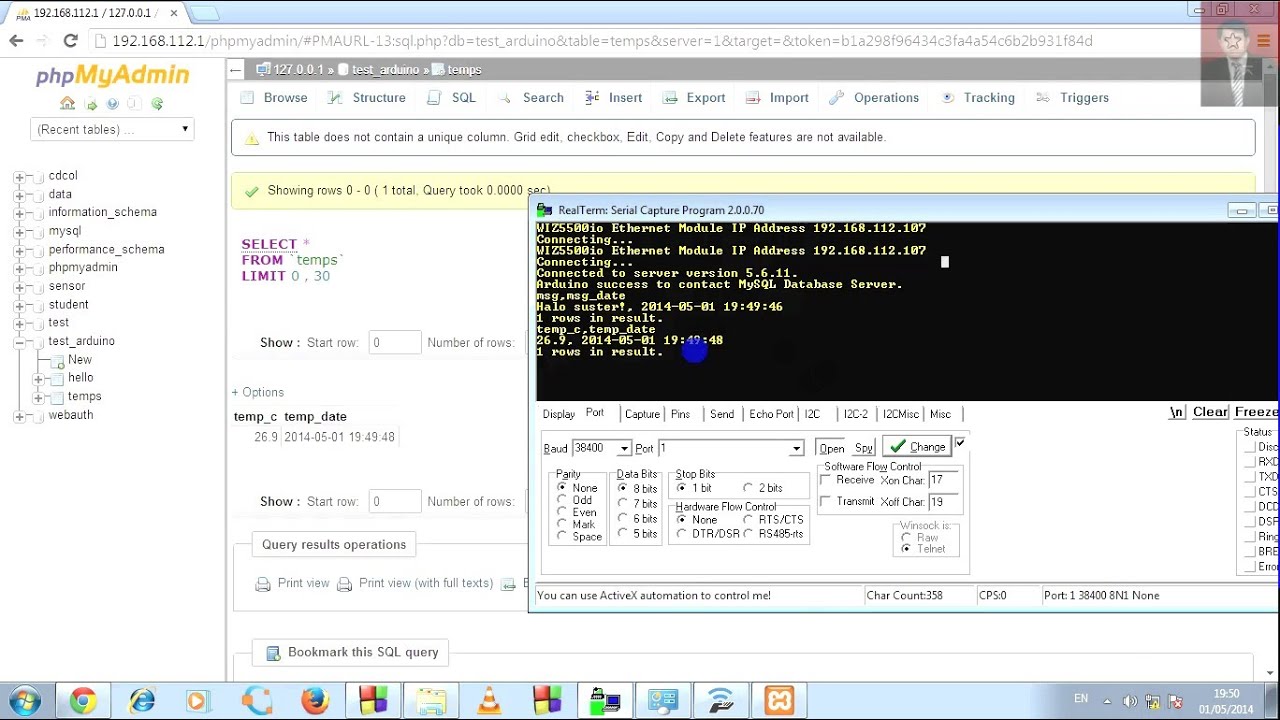The height and width of the screenshot is (720, 1280).
Task: Switch to RealTerm Pins tab
Action: (x=680, y=414)
